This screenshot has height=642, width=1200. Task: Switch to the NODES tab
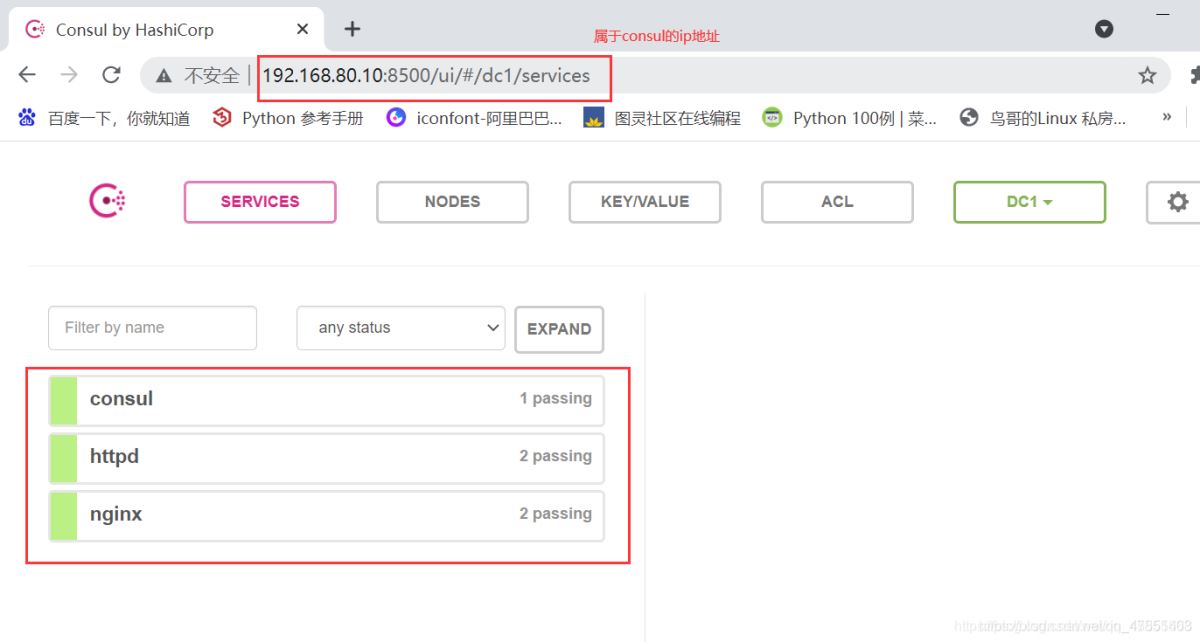point(452,201)
